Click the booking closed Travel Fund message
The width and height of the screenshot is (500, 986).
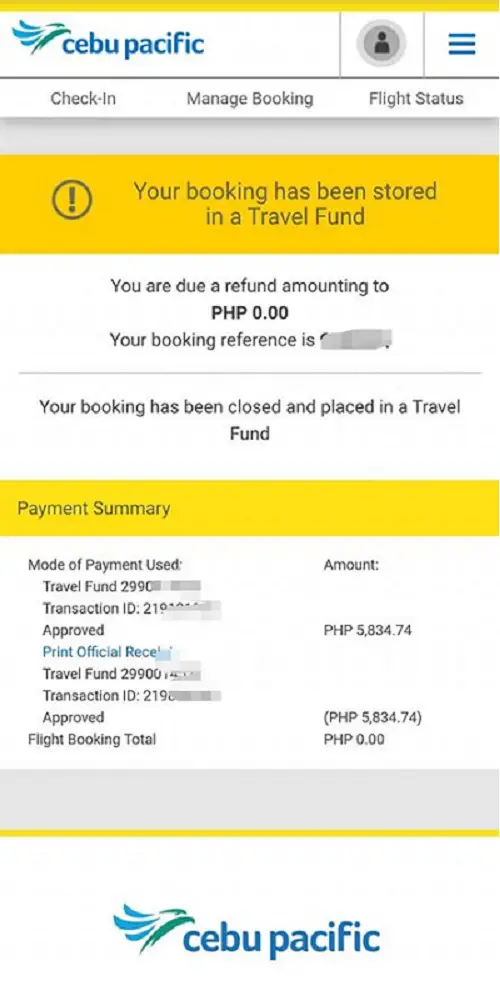click(250, 419)
